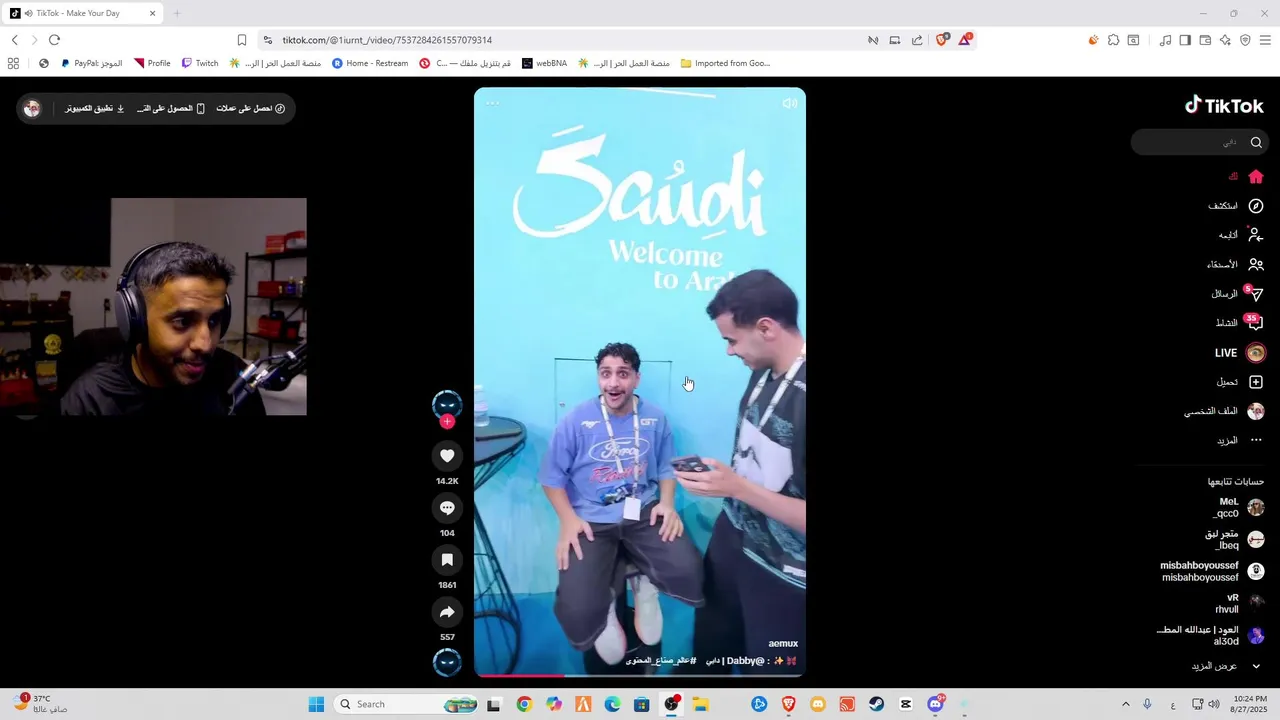
Task: Open the Following (أتابعه) menu item
Action: (x=1241, y=235)
